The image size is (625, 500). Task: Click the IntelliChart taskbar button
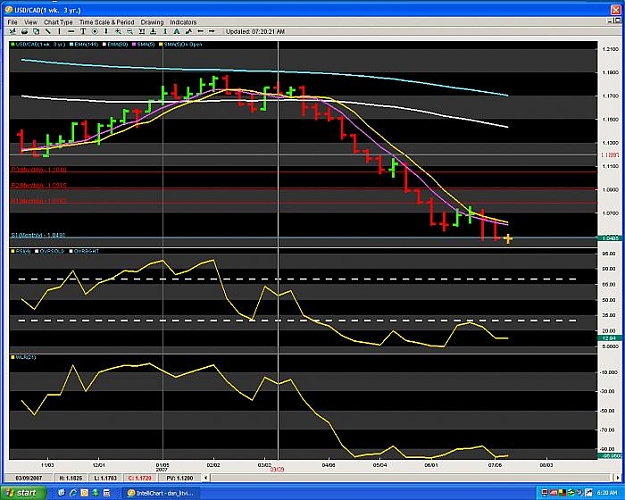pos(161,493)
